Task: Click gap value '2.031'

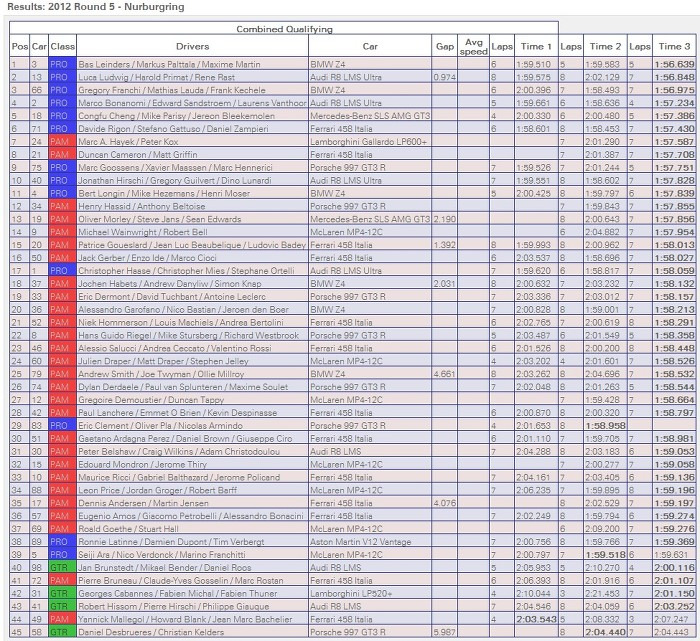Action: point(444,284)
